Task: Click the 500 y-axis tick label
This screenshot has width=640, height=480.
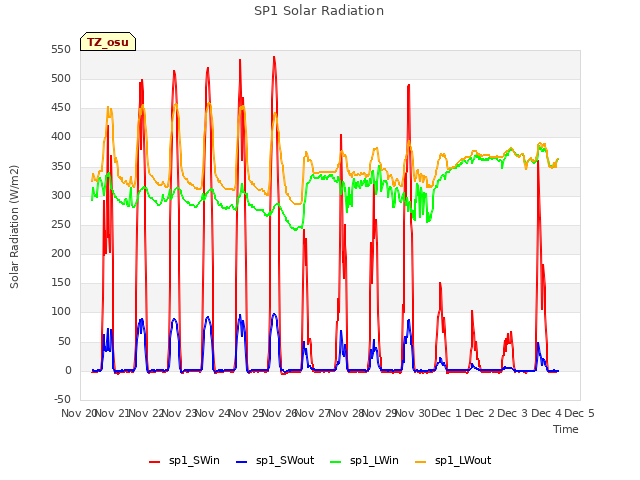Action: point(61,78)
